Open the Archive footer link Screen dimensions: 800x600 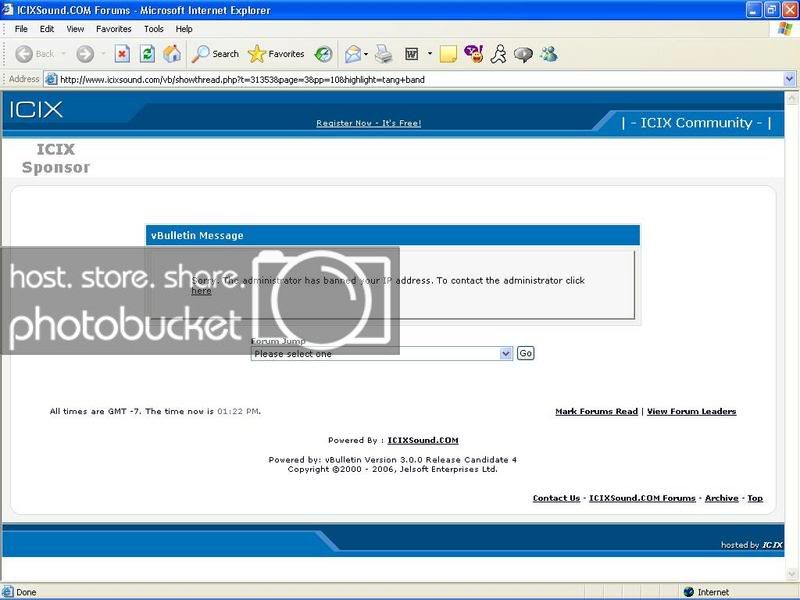721,498
